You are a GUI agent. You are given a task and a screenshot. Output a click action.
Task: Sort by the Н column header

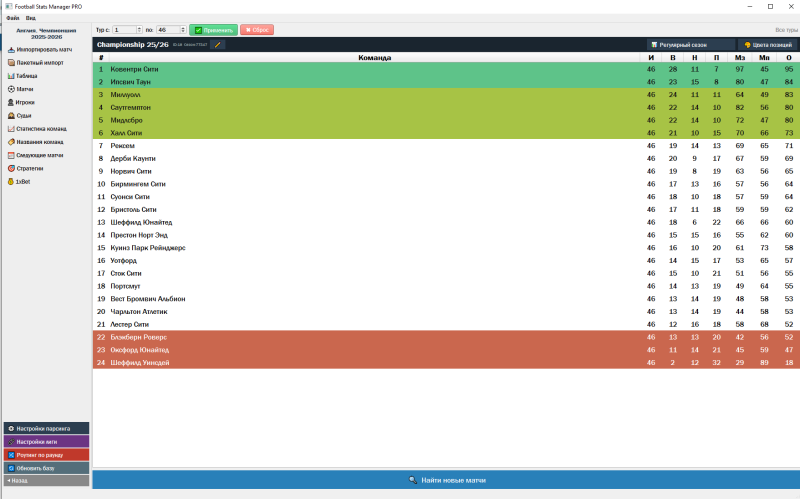pos(695,58)
